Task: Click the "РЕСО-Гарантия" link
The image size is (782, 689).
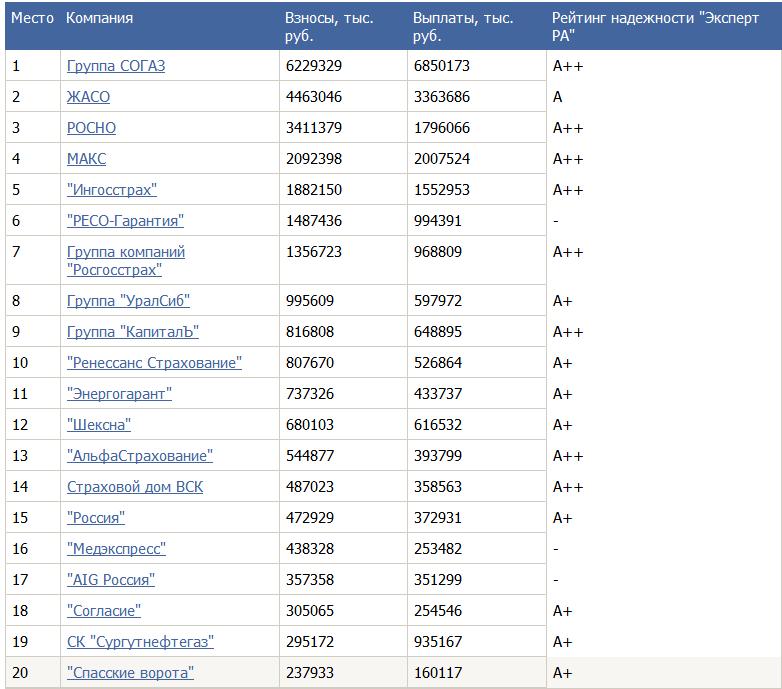Action: click(125, 221)
